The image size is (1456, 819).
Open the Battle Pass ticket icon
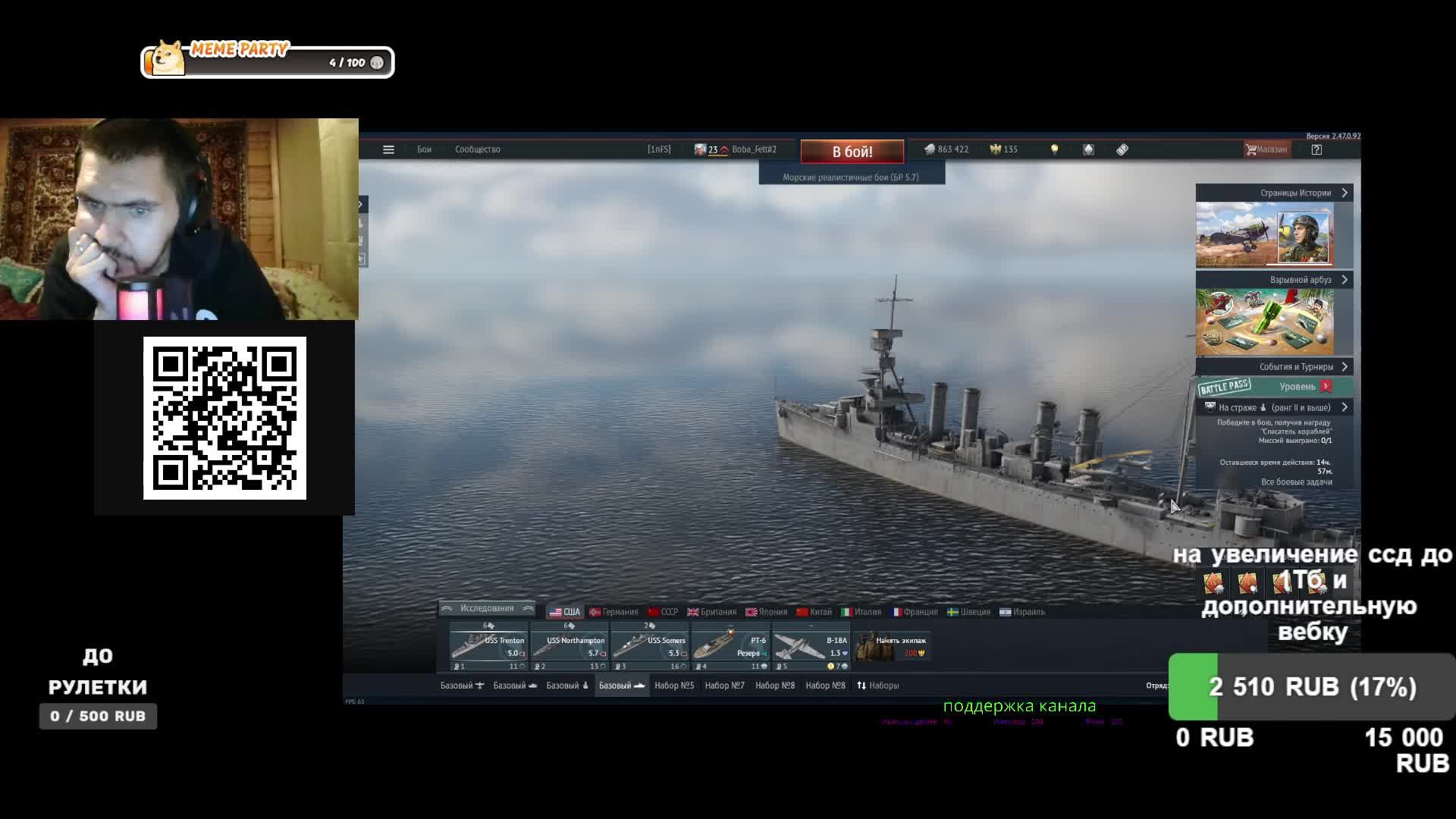point(1122,149)
